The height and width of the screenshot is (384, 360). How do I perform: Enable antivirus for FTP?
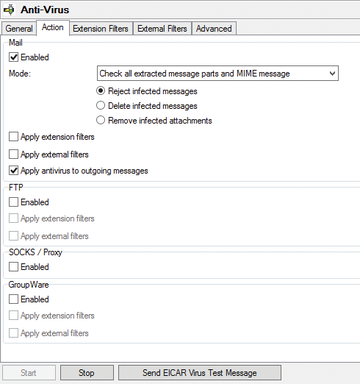click(14, 202)
